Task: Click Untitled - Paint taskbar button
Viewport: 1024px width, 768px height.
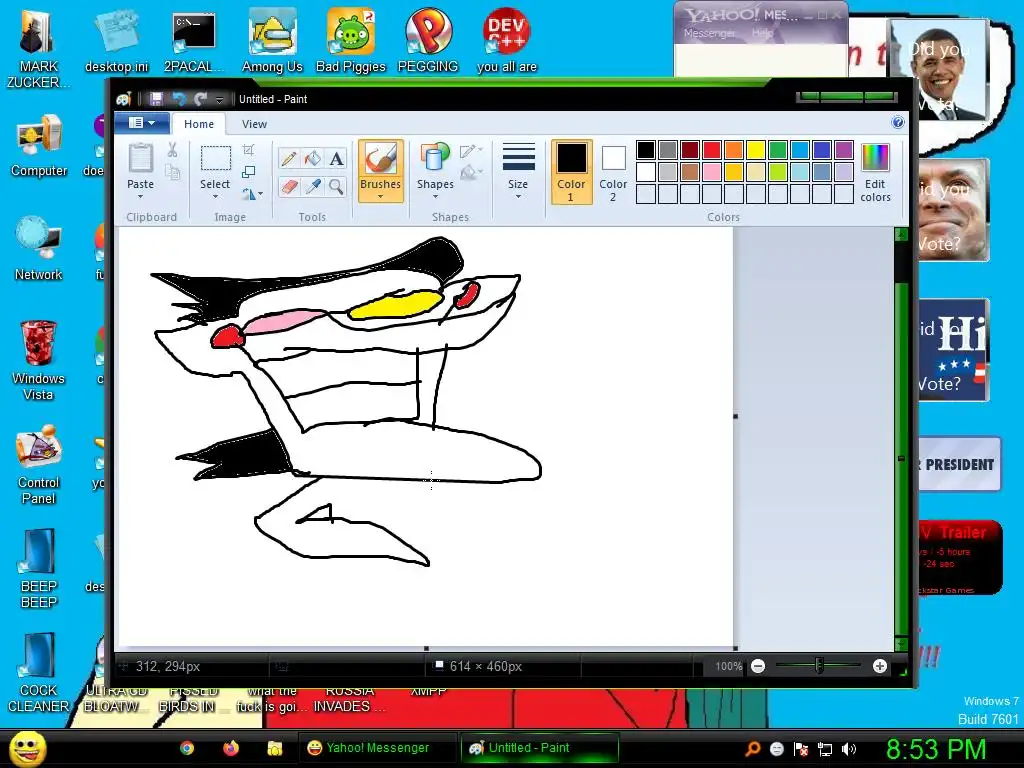Action: [539, 748]
